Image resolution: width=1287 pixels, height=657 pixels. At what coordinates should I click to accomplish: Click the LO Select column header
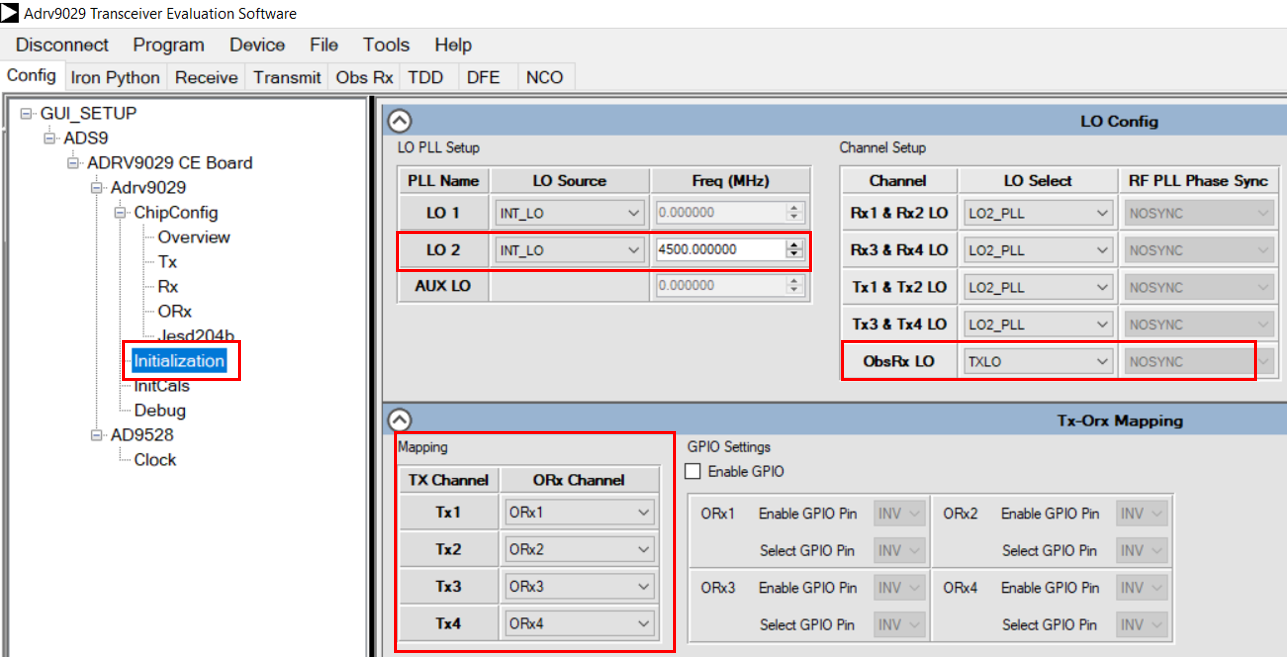(1038, 181)
